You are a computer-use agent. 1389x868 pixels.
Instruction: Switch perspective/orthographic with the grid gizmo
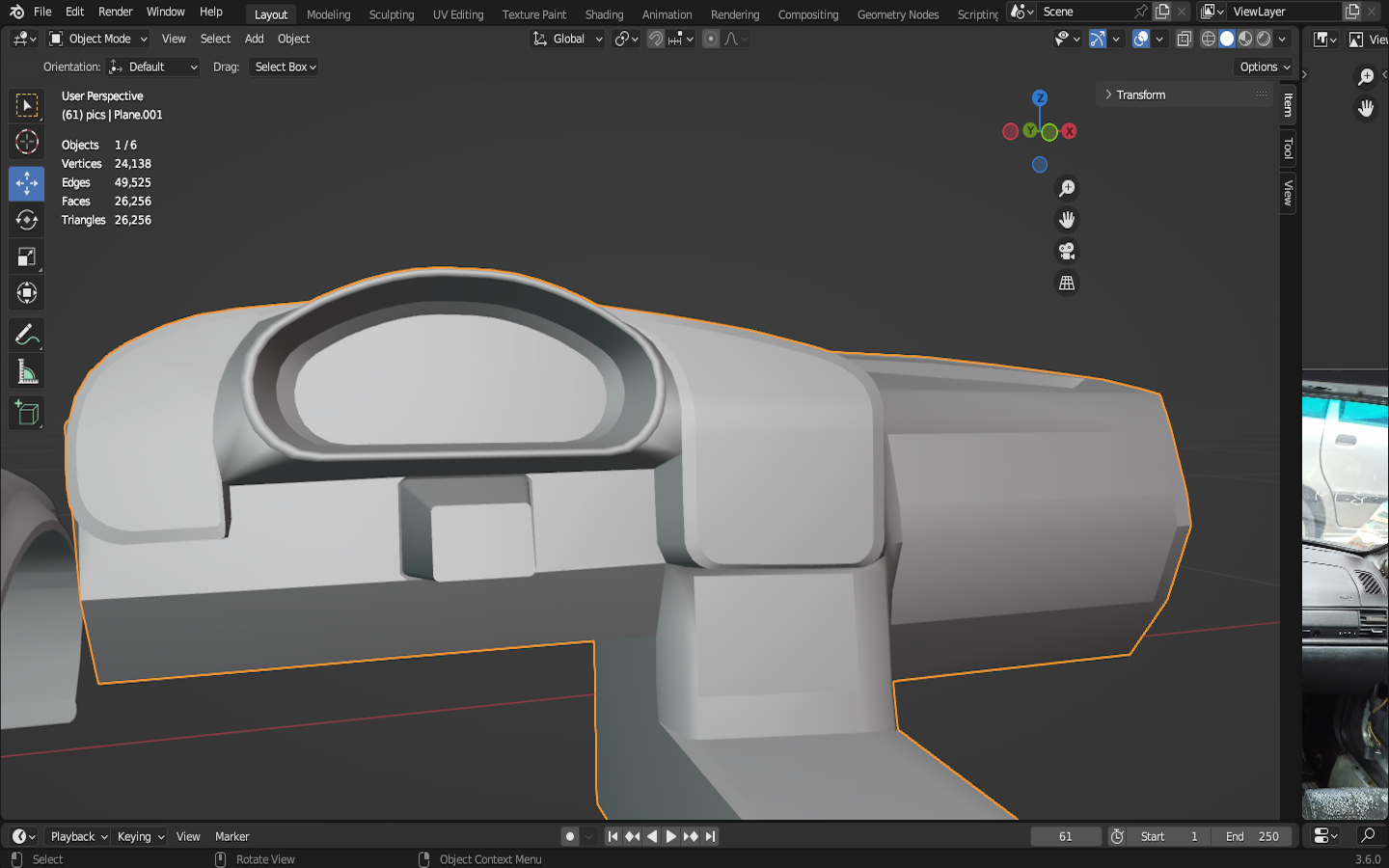tap(1067, 284)
